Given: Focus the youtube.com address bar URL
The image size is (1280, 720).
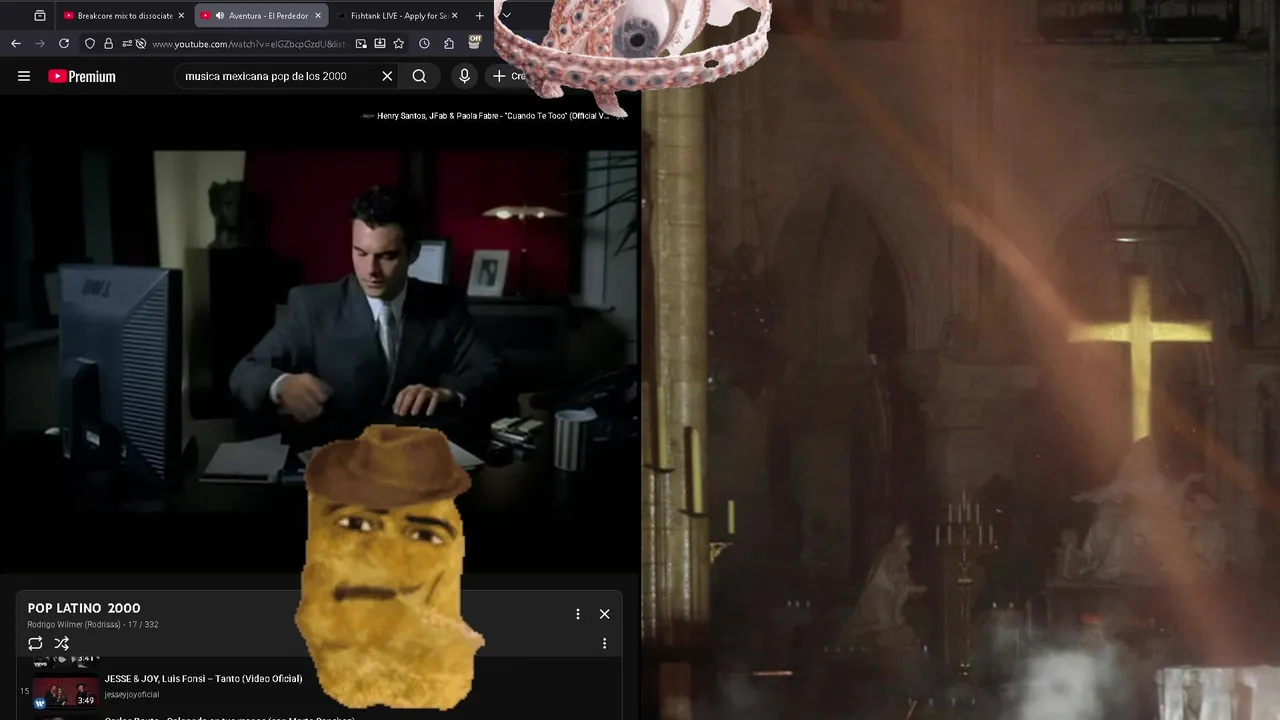Looking at the screenshot, I should pos(250,44).
